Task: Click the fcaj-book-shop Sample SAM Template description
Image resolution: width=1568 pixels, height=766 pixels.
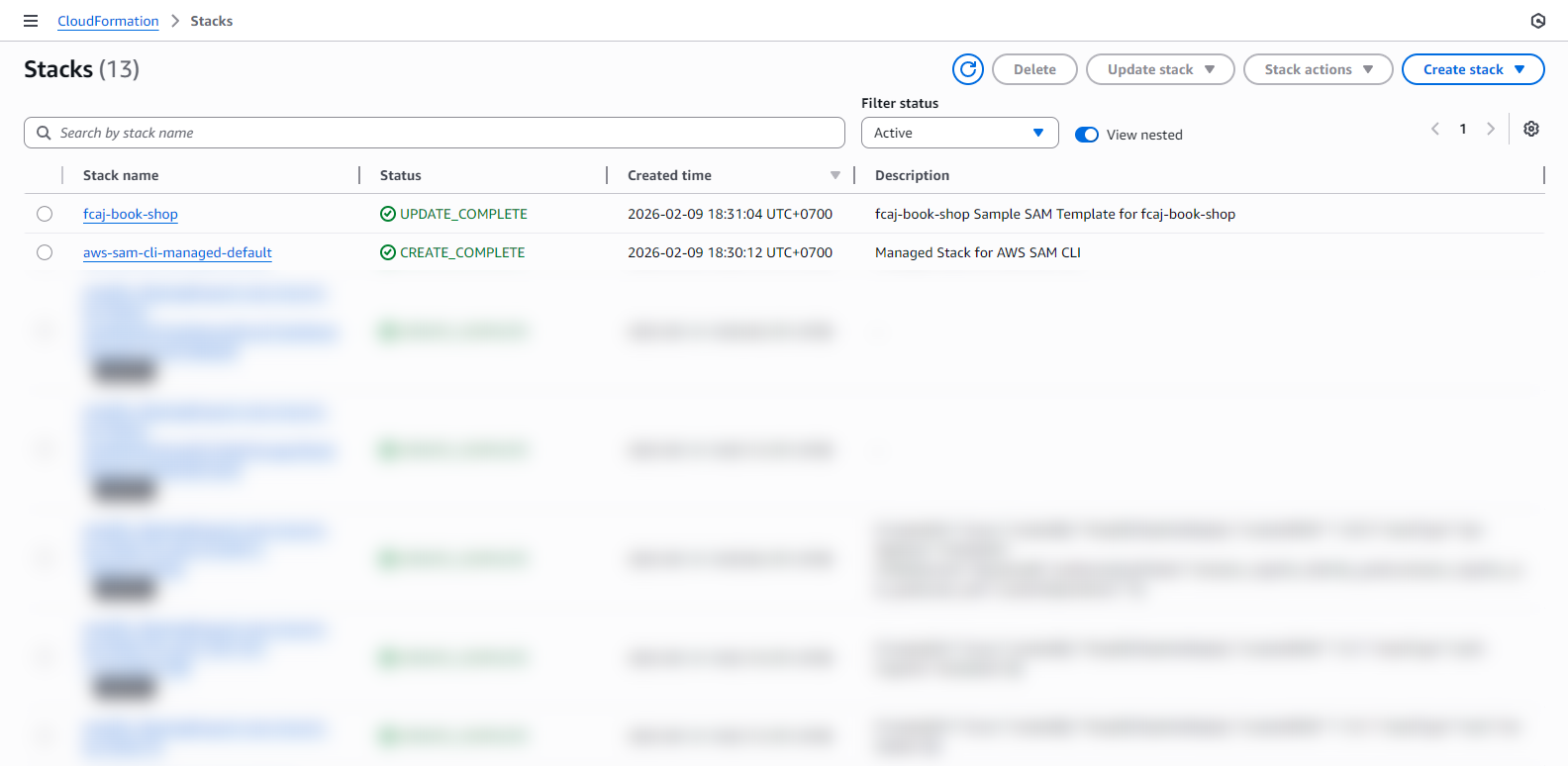Action: pyautogui.click(x=1055, y=214)
